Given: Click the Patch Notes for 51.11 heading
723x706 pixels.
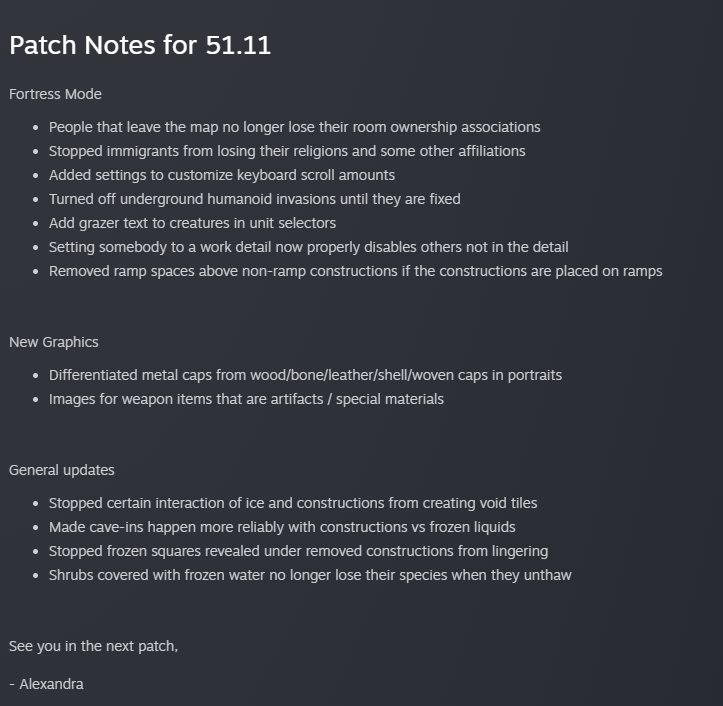Looking at the screenshot, I should pyautogui.click(x=140, y=45).
